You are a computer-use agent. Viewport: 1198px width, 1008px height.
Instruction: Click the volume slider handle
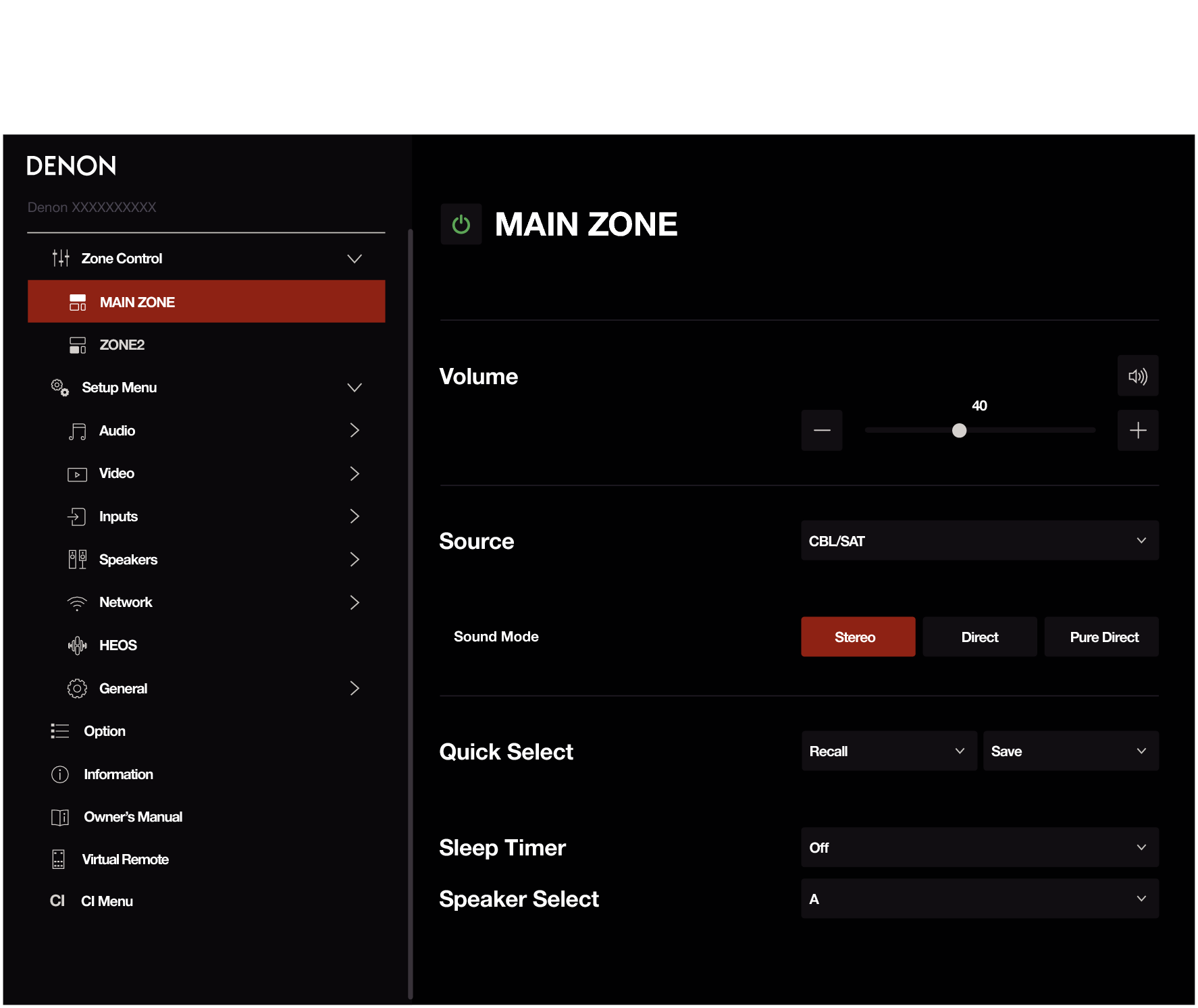[959, 431]
